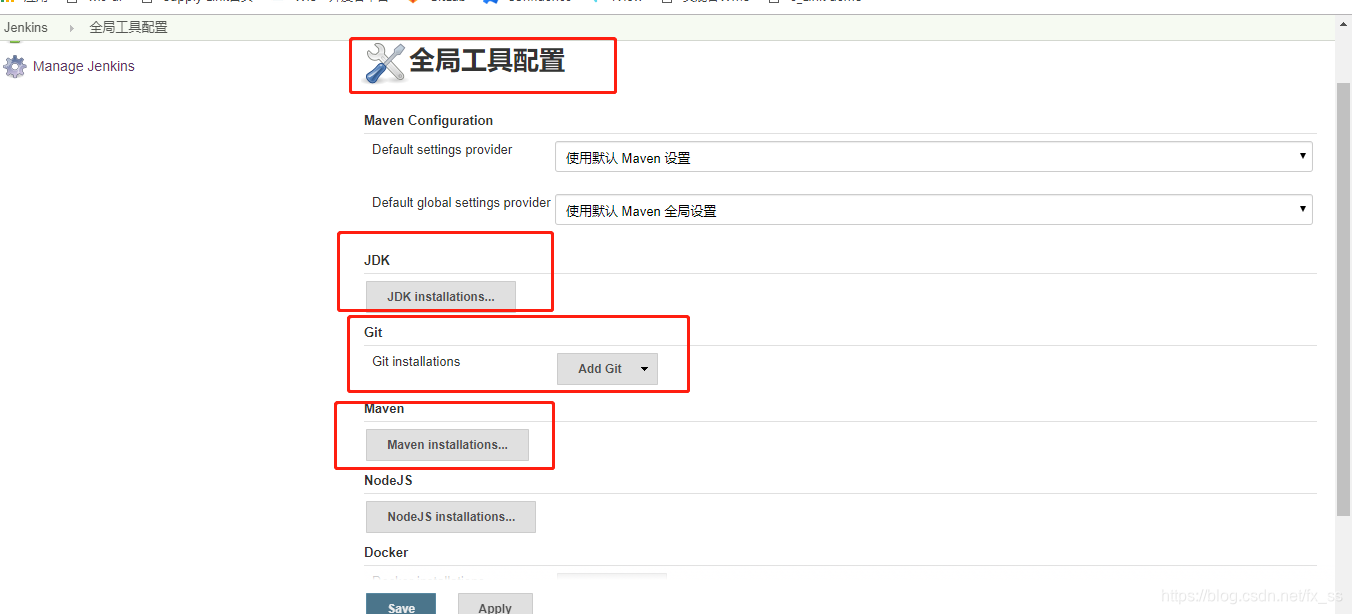Click the Git installations label
The height and width of the screenshot is (614, 1352).
416,361
